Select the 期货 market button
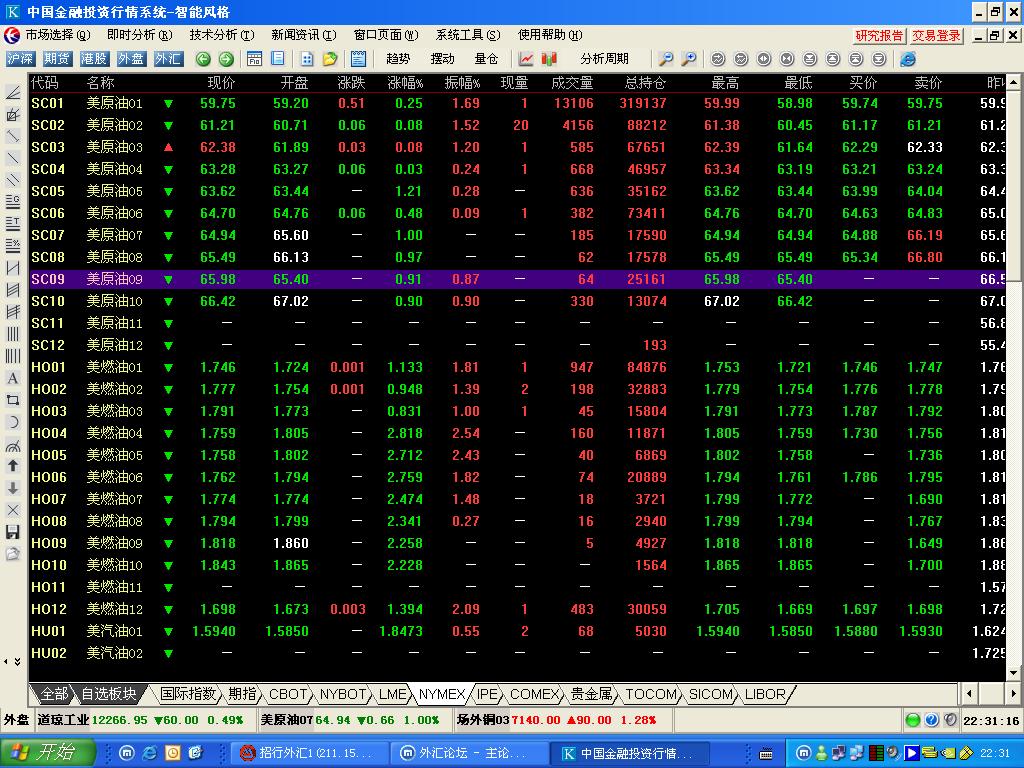Viewport: 1024px width, 768px height. pos(57,59)
